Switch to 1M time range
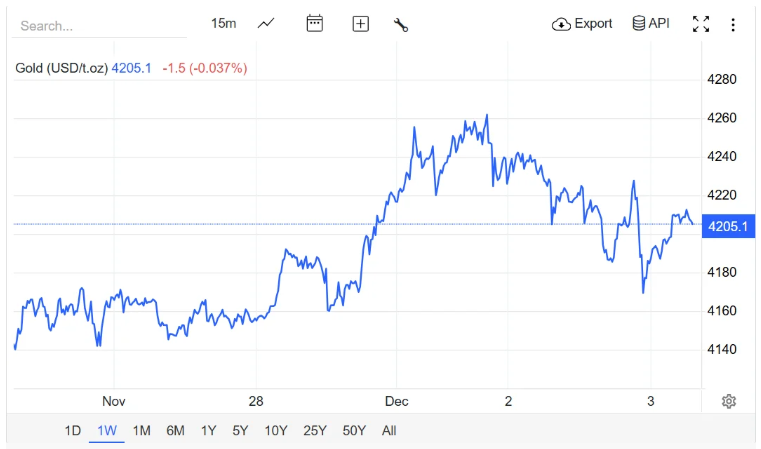Image resolution: width=761 pixels, height=449 pixels. (141, 431)
